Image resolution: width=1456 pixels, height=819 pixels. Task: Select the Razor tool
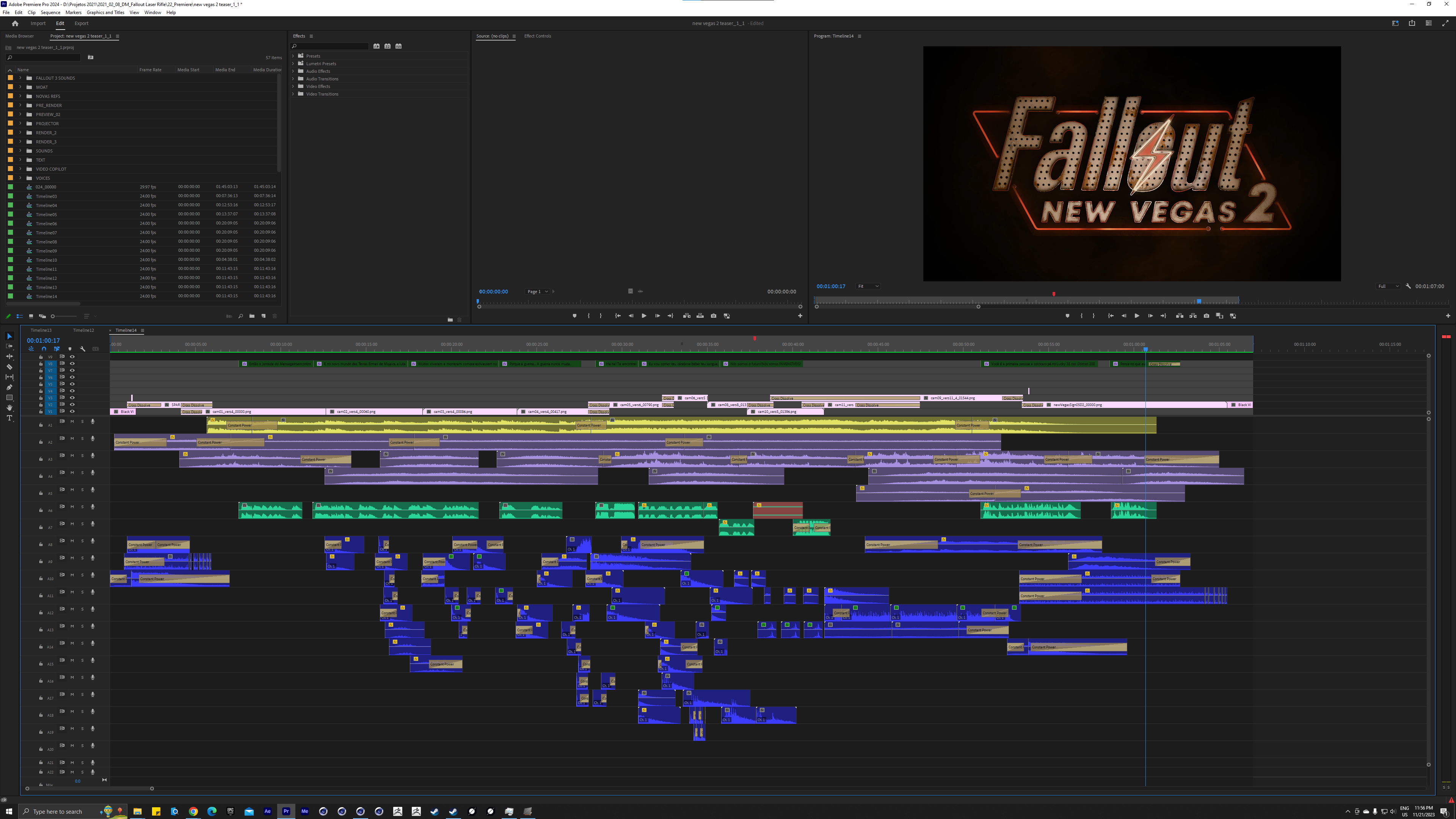point(9,367)
